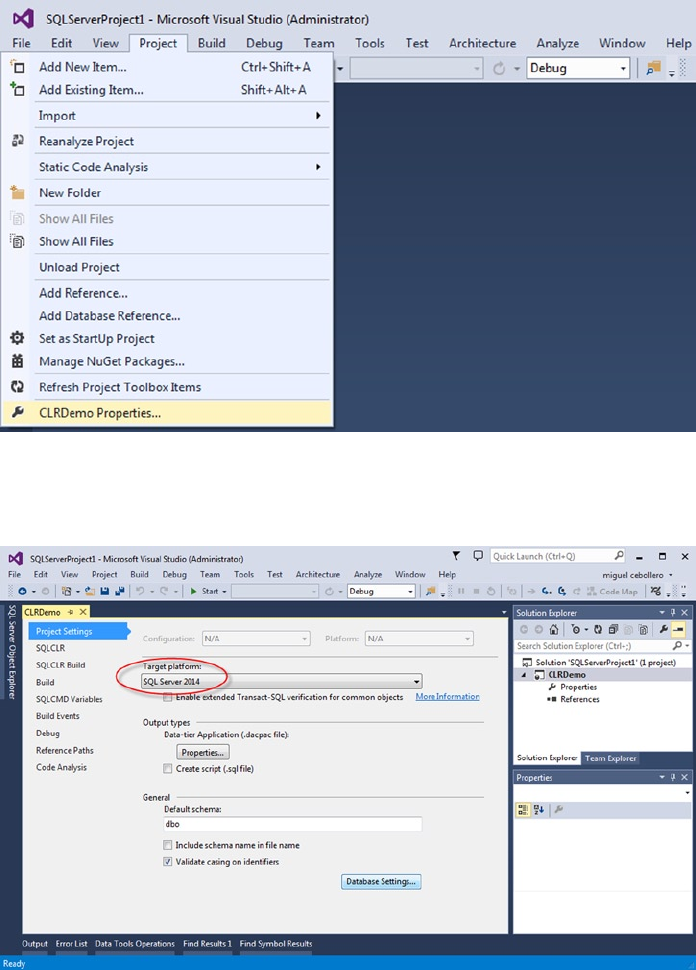Click the New Project toolbar icon
This screenshot has width=696, height=970.
coord(66,591)
